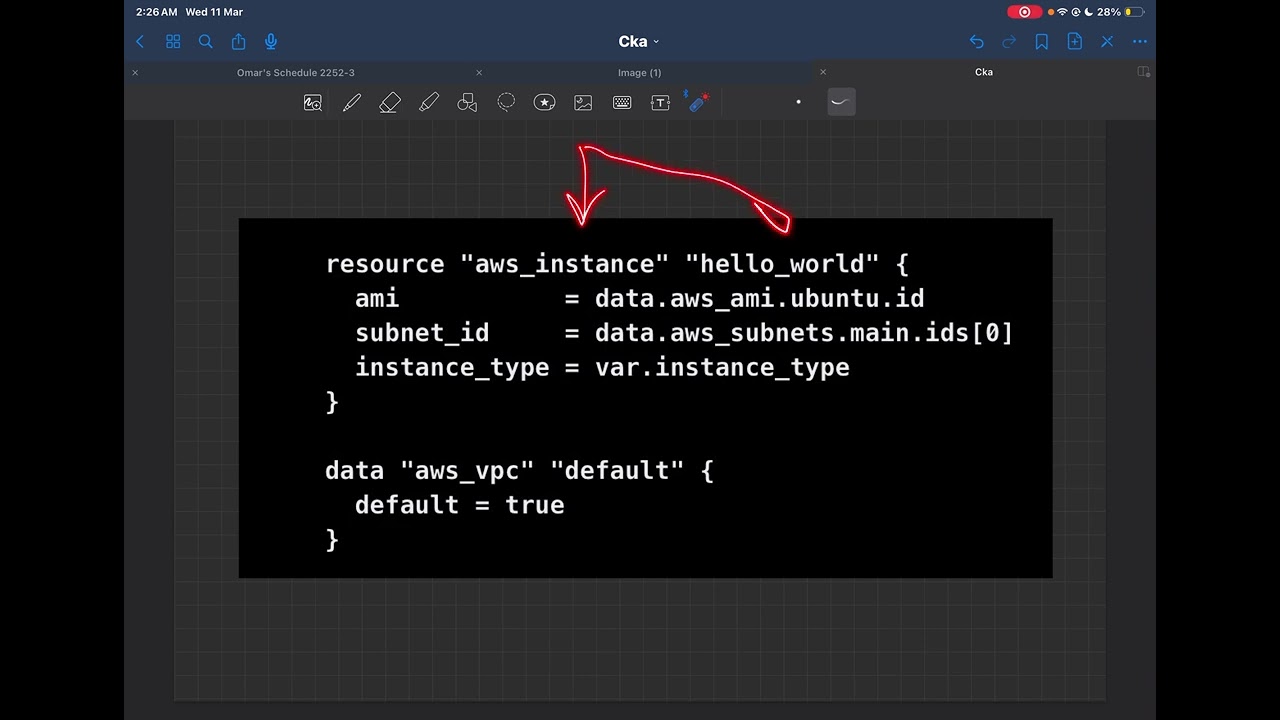Viewport: 1280px width, 720px height.
Task: Close the Cka tab
Action: (x=823, y=72)
